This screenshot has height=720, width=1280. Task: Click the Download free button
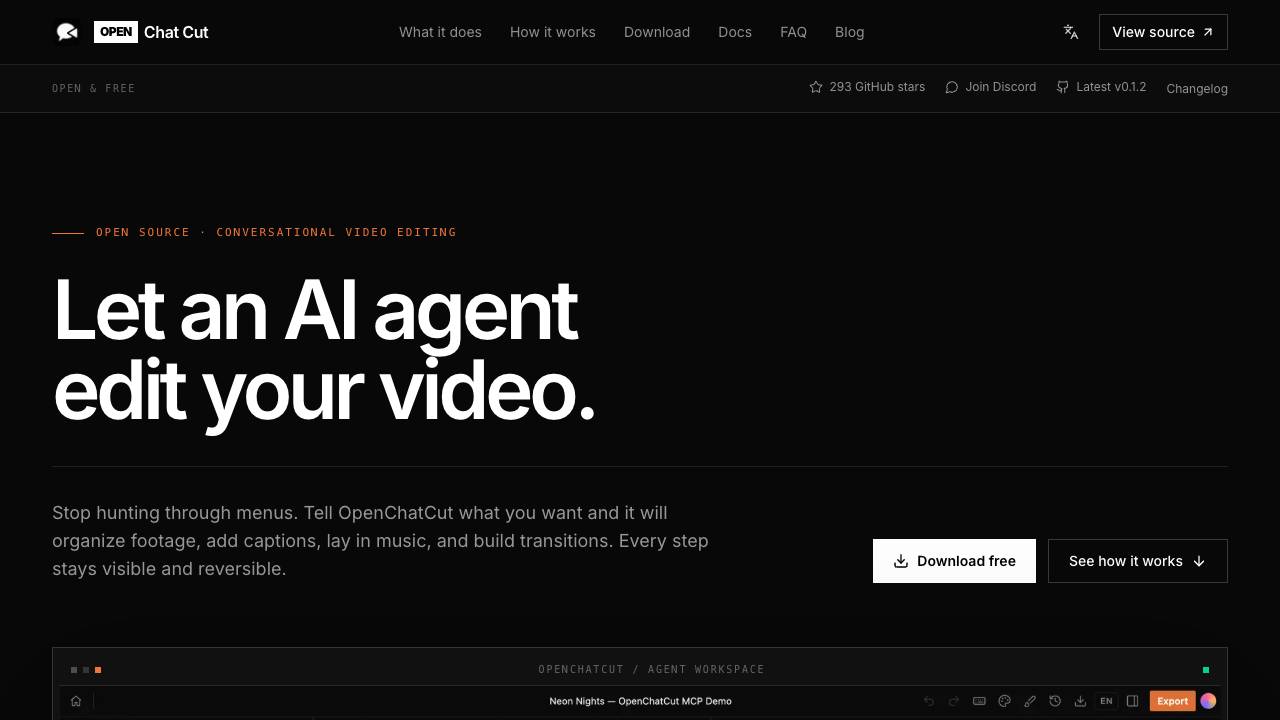point(954,561)
